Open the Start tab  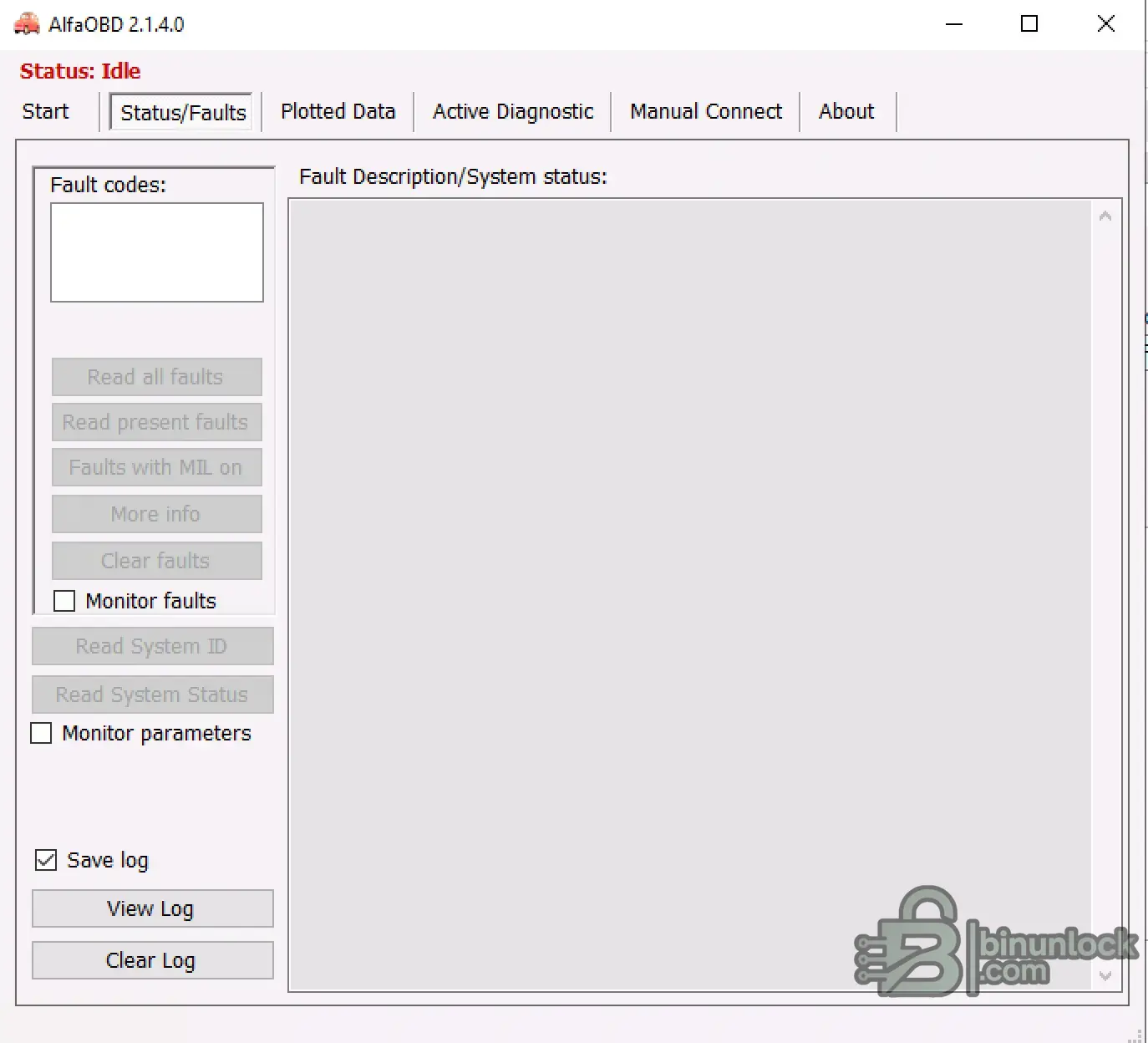click(46, 111)
